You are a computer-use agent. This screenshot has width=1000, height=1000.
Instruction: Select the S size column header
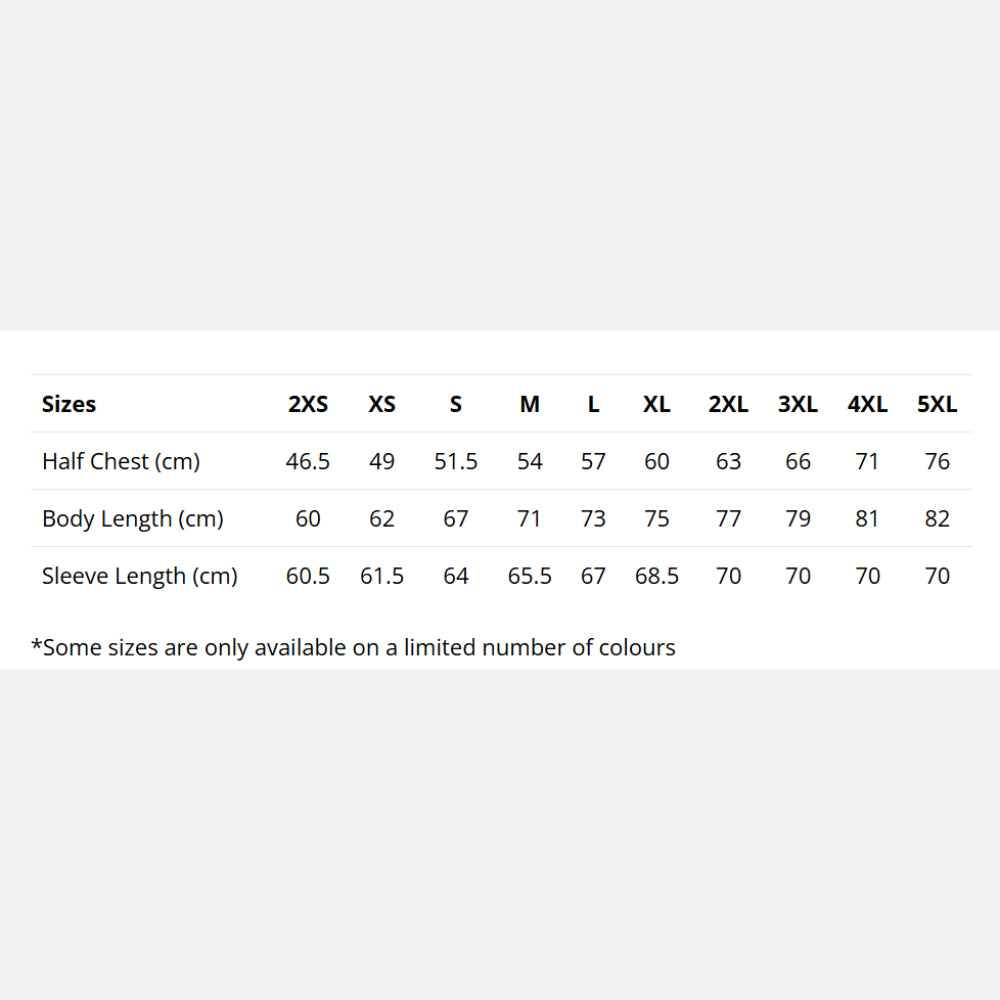tap(456, 404)
